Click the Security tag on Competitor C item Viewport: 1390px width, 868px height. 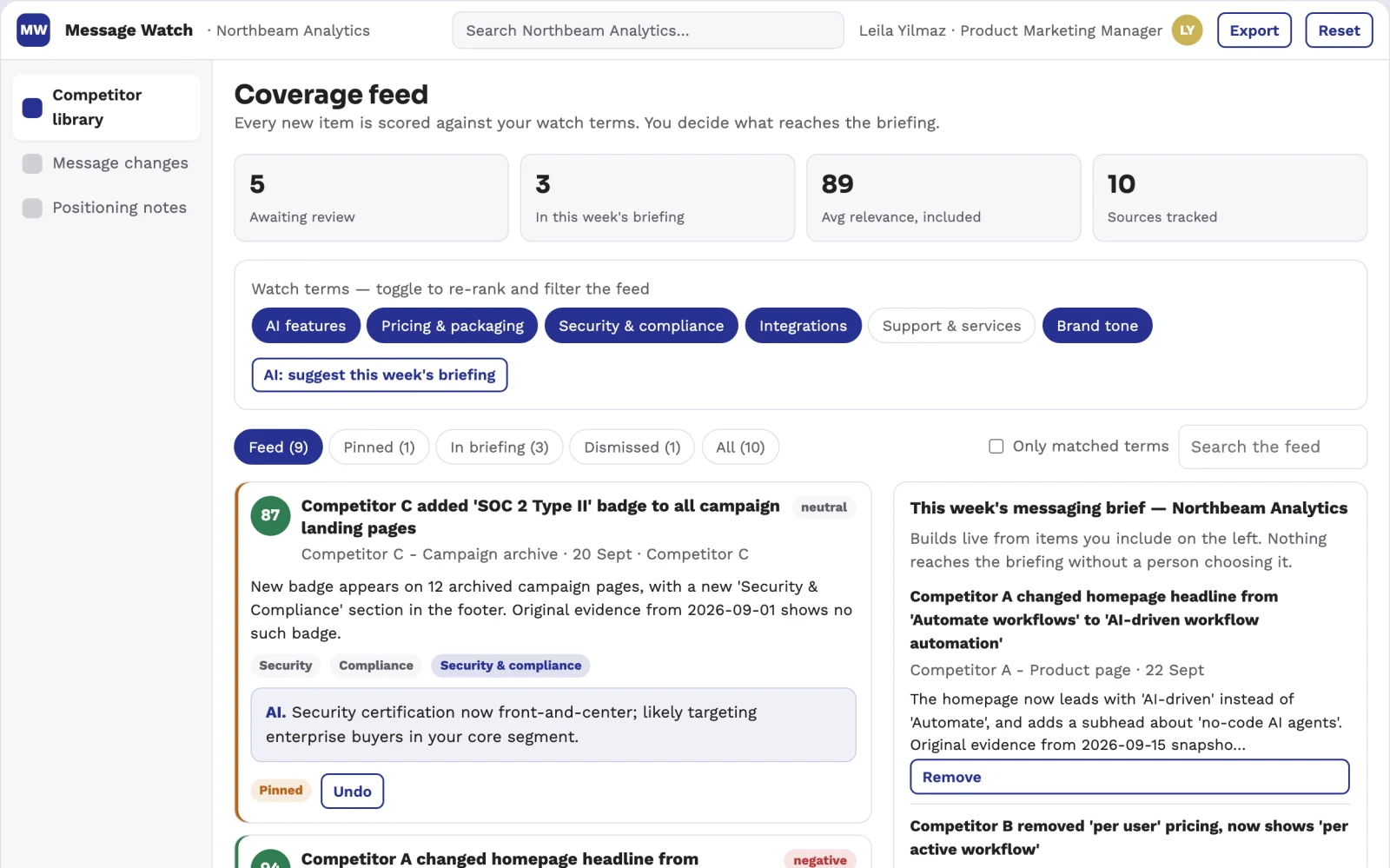(x=286, y=666)
